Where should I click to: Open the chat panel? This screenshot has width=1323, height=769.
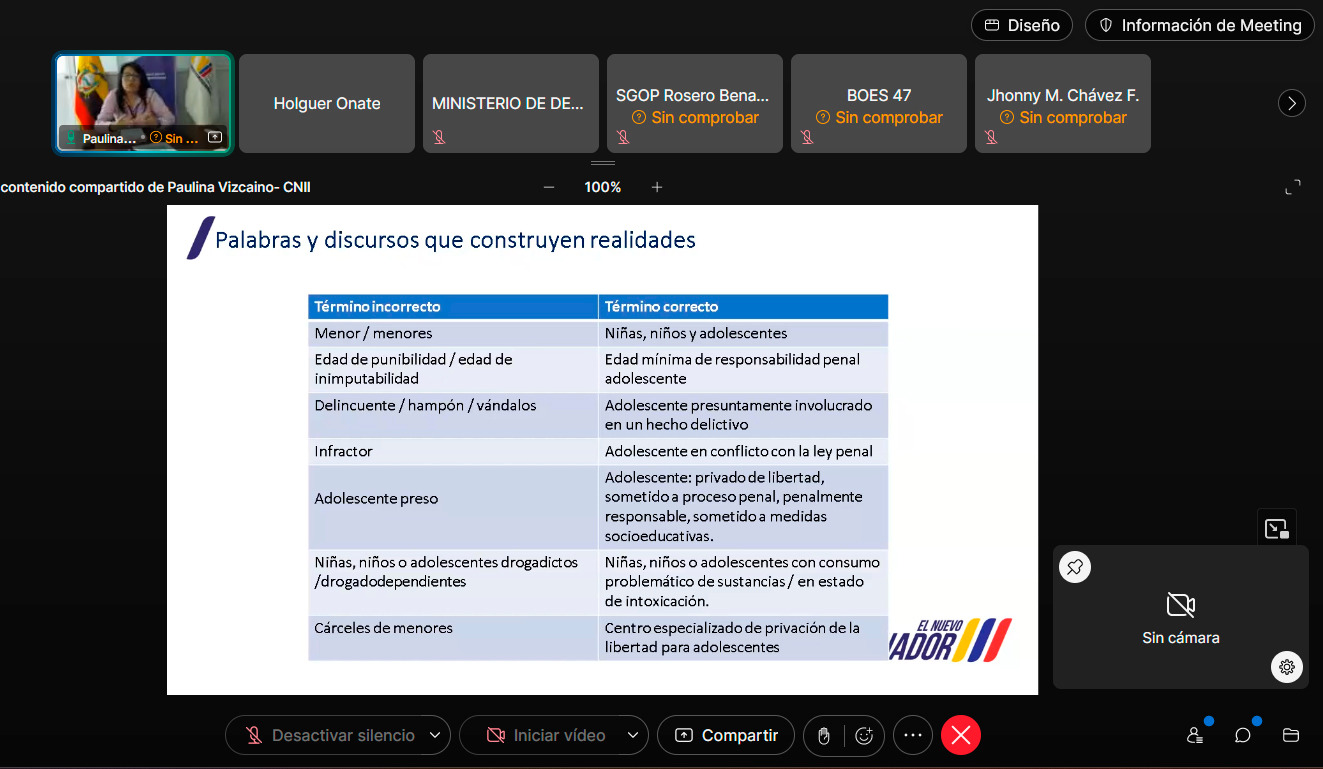[1243, 735]
